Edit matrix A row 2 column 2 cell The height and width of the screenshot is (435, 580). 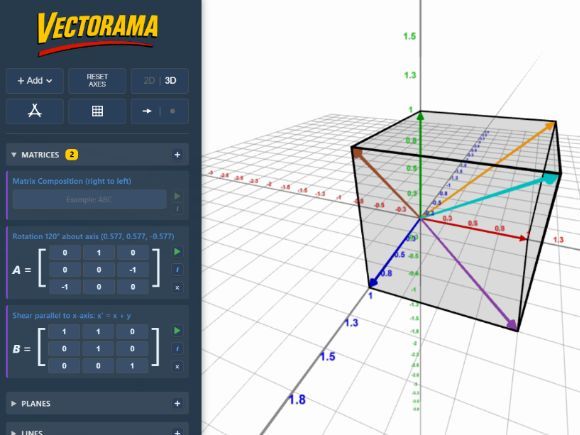[99, 270]
